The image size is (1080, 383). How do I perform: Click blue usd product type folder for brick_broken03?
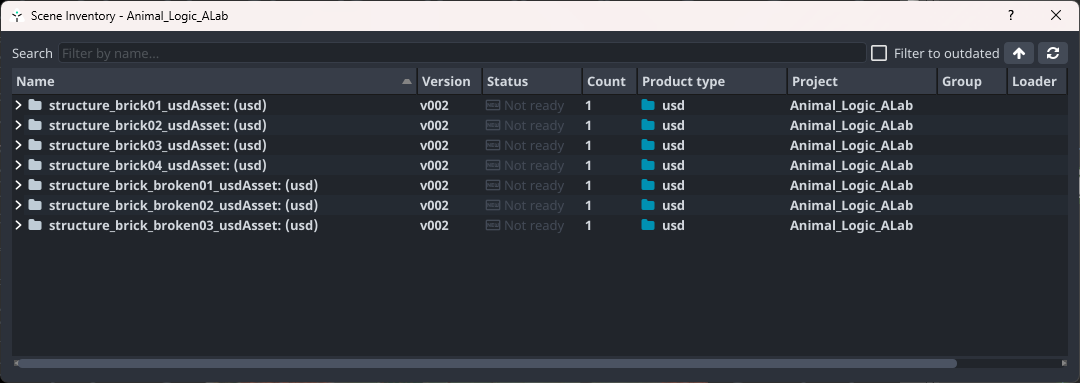click(648, 225)
